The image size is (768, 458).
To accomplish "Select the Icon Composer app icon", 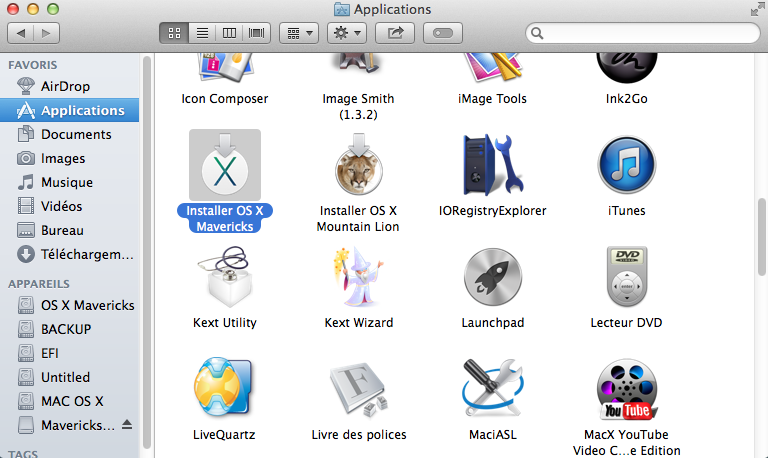I will pyautogui.click(x=225, y=68).
